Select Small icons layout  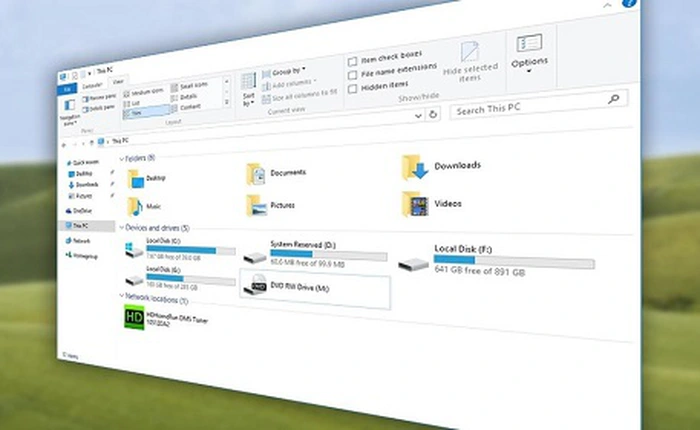[x=189, y=86]
